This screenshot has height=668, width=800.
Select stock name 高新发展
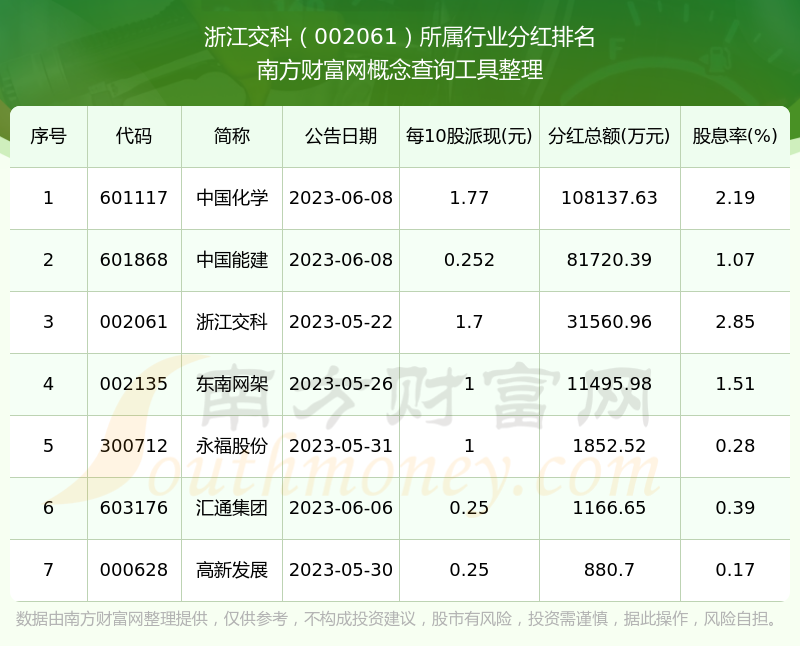232,570
